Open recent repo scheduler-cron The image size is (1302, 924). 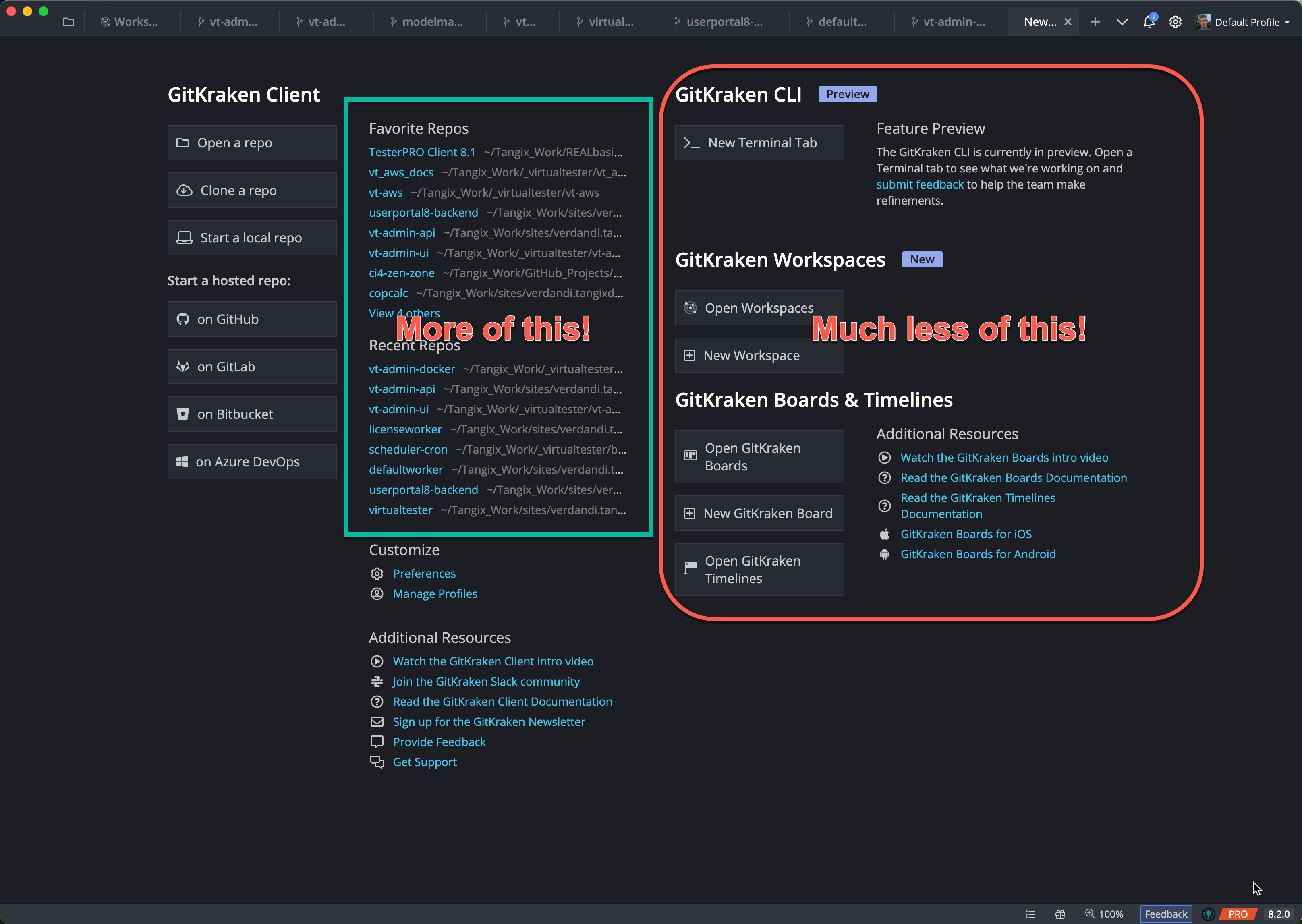coord(408,450)
